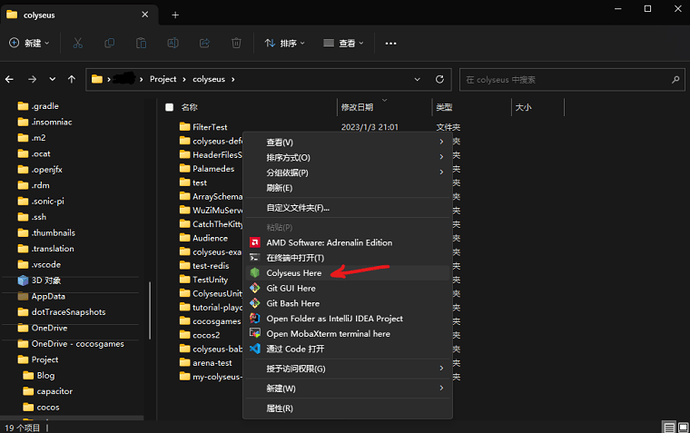This screenshot has height=433, width=690.
Task: Click the Colyseus Here green cube icon
Action: coord(255,273)
